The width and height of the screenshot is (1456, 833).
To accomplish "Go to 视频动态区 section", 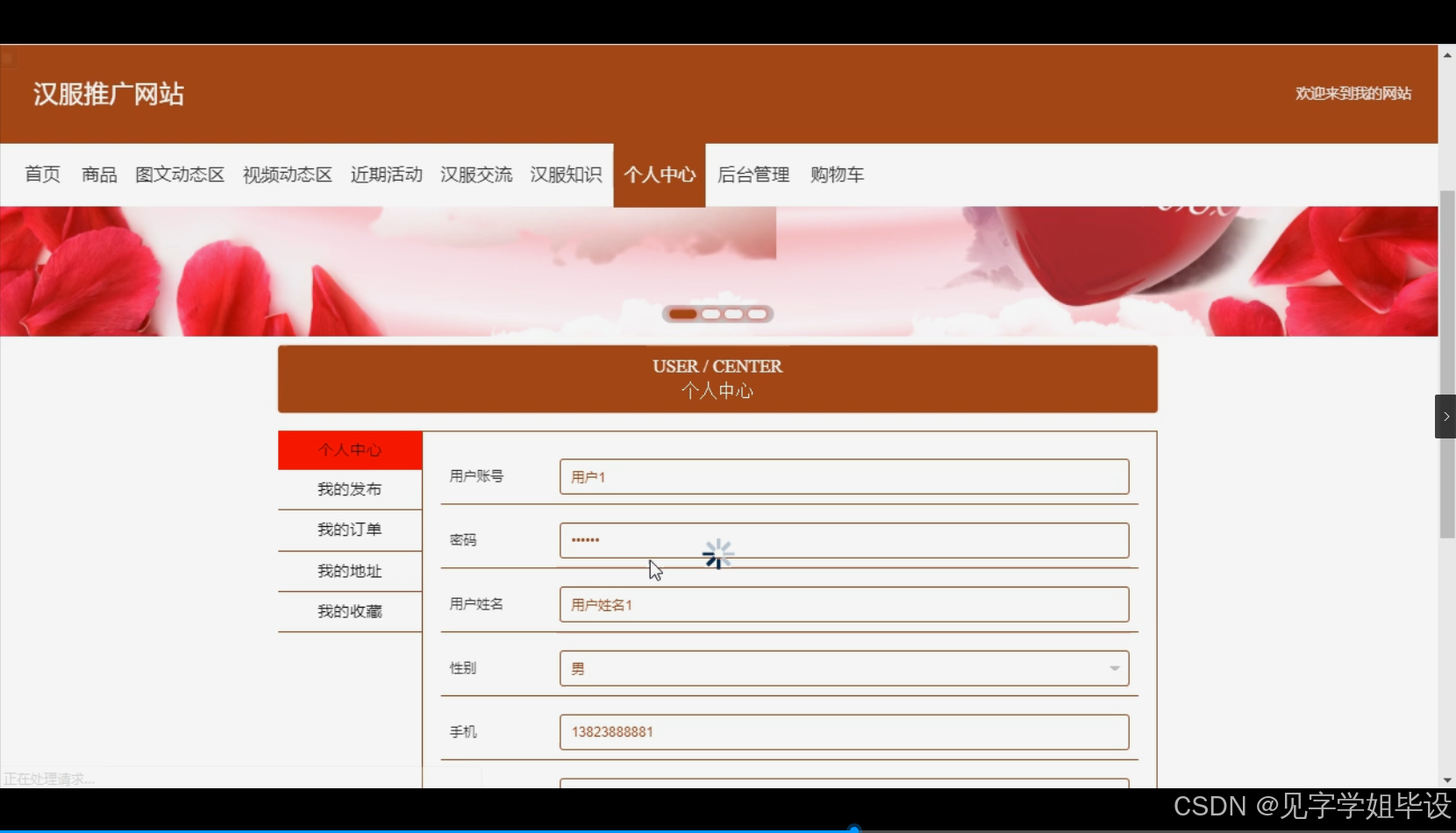I will (x=288, y=174).
